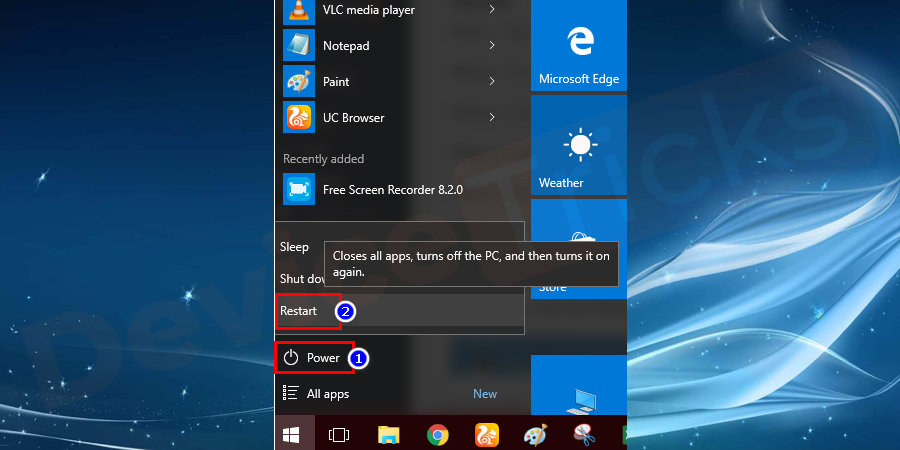
Task: Click the UC Browser taskbar icon
Action: [486, 434]
